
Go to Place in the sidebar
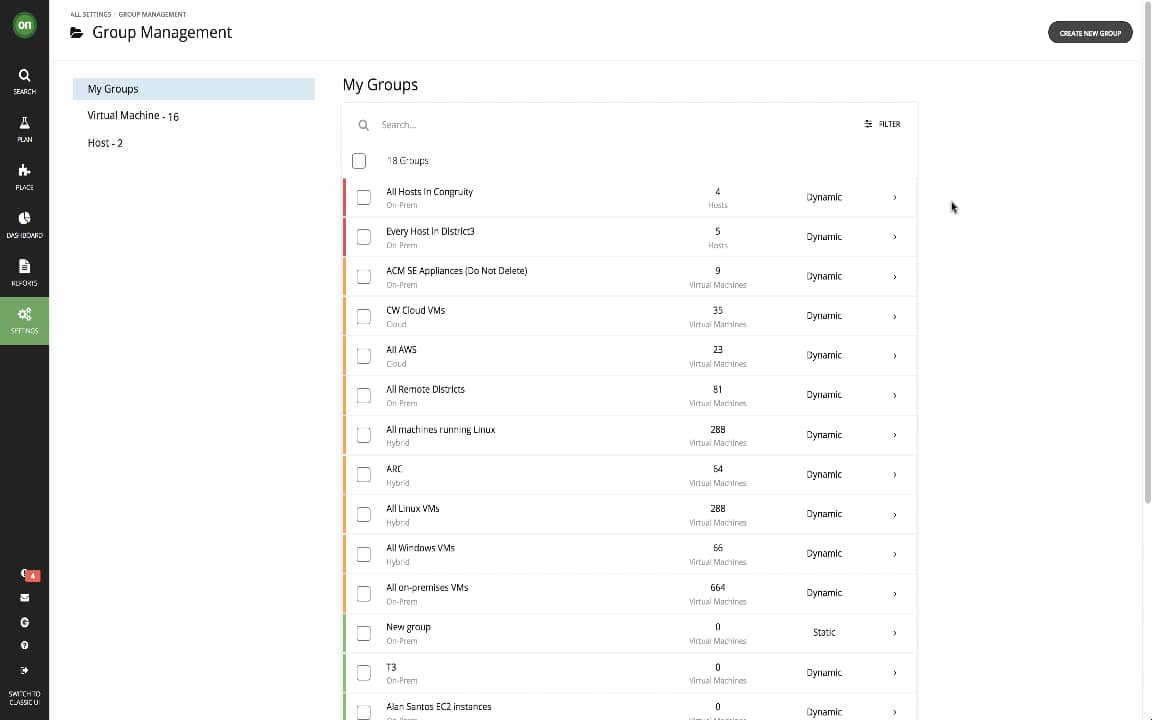click(24, 177)
